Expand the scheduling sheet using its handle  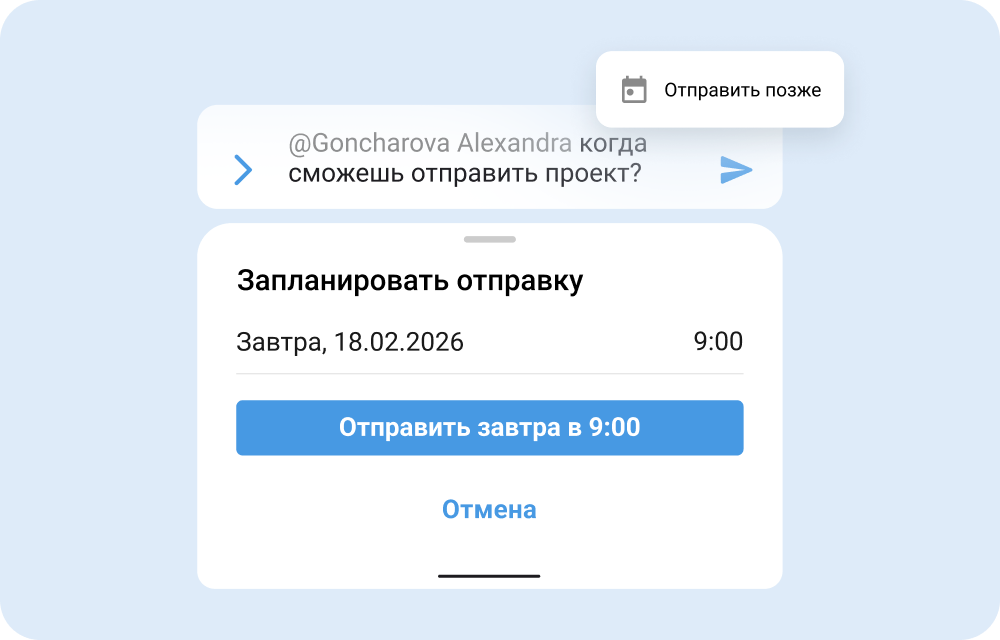click(490, 240)
